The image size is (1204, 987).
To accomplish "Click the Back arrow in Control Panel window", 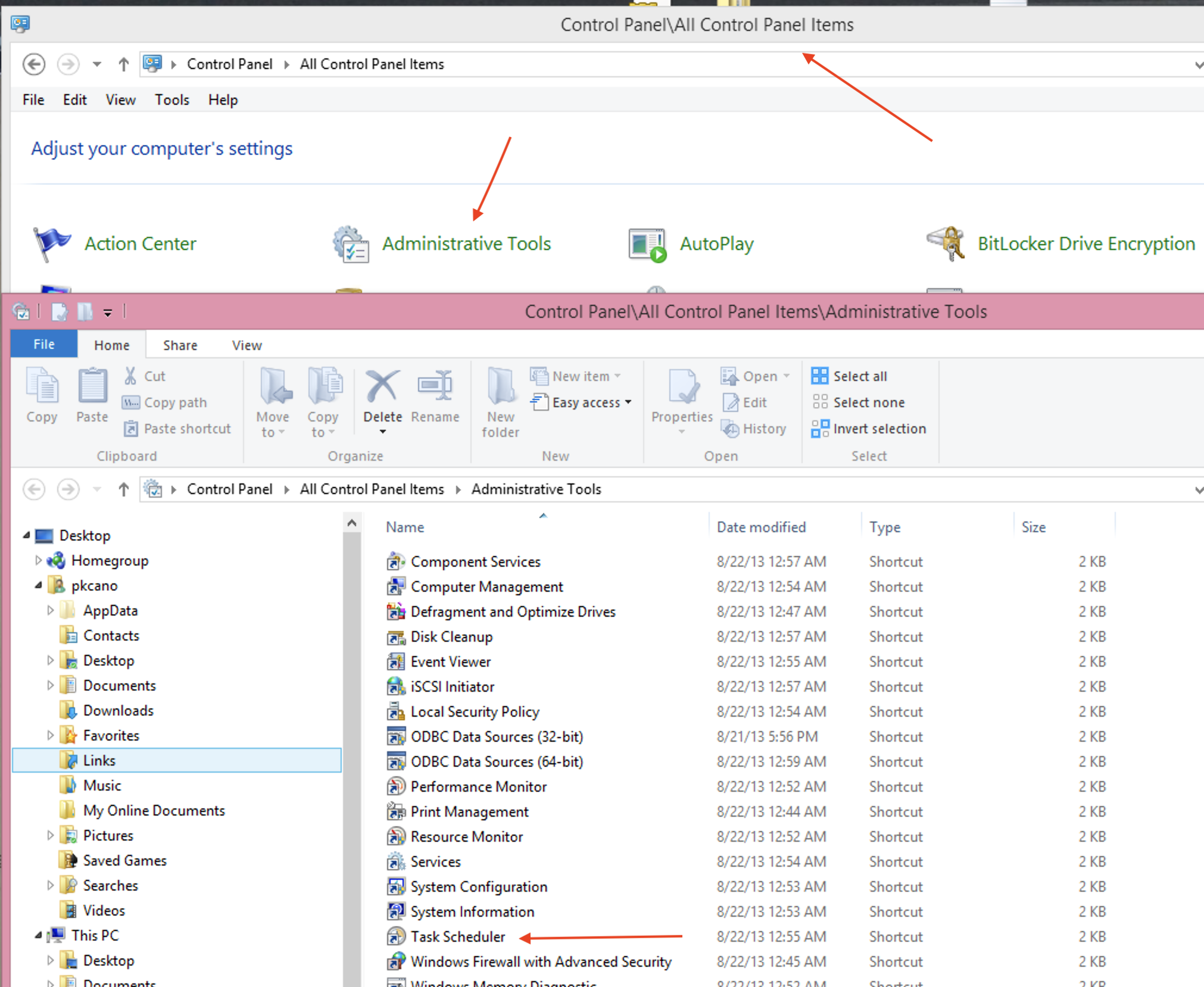I will click(x=34, y=64).
